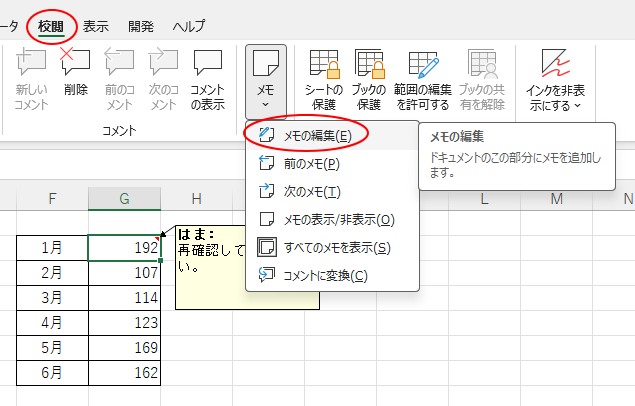Viewport: 635px width, 406px height.
Task: Switch to the 表示 (View) tab
Action: click(x=96, y=27)
